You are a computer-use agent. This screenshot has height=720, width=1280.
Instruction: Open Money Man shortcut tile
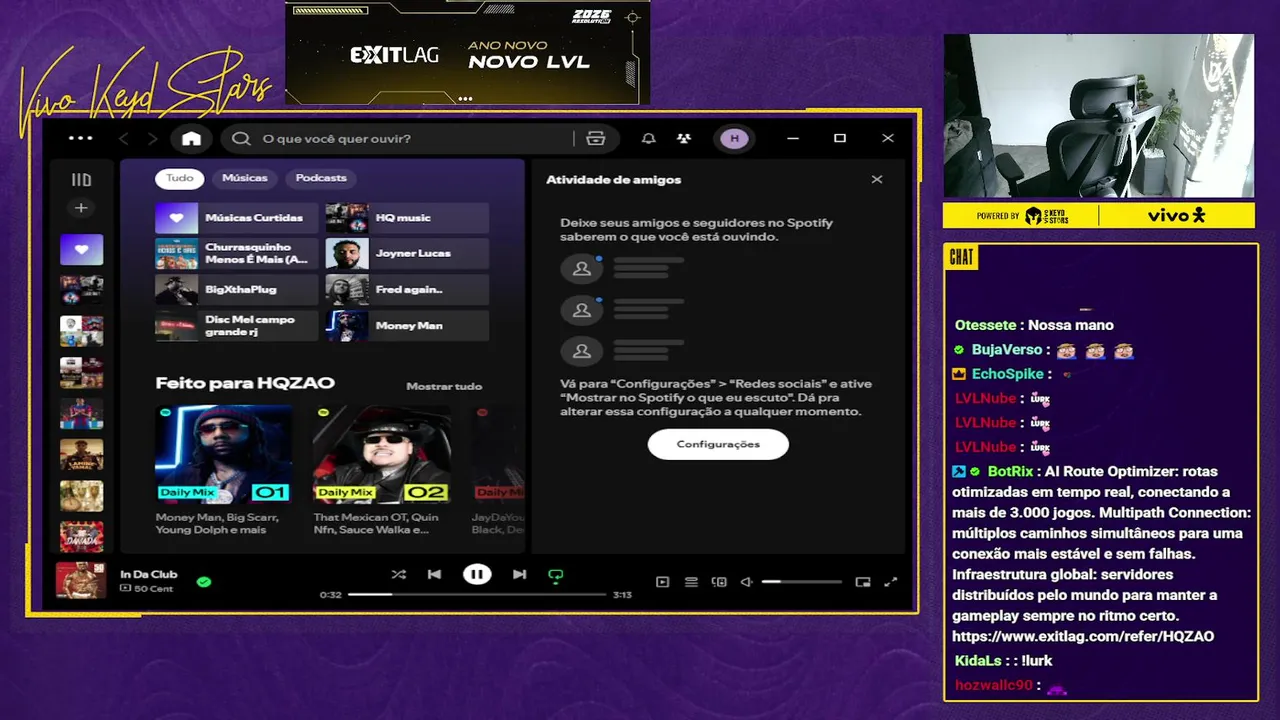click(407, 326)
